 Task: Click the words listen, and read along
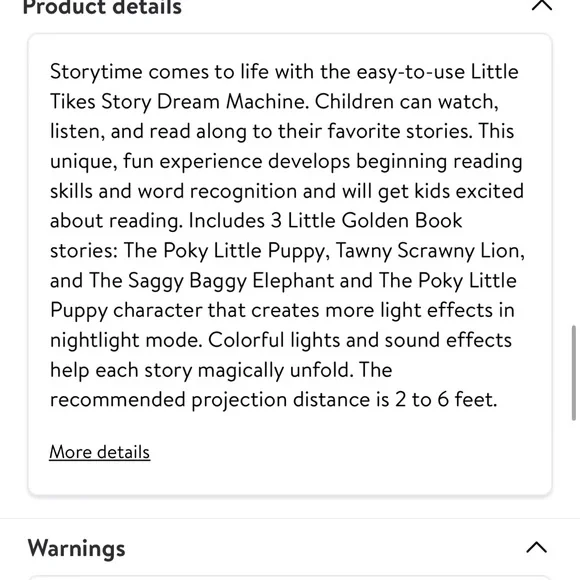(148, 132)
